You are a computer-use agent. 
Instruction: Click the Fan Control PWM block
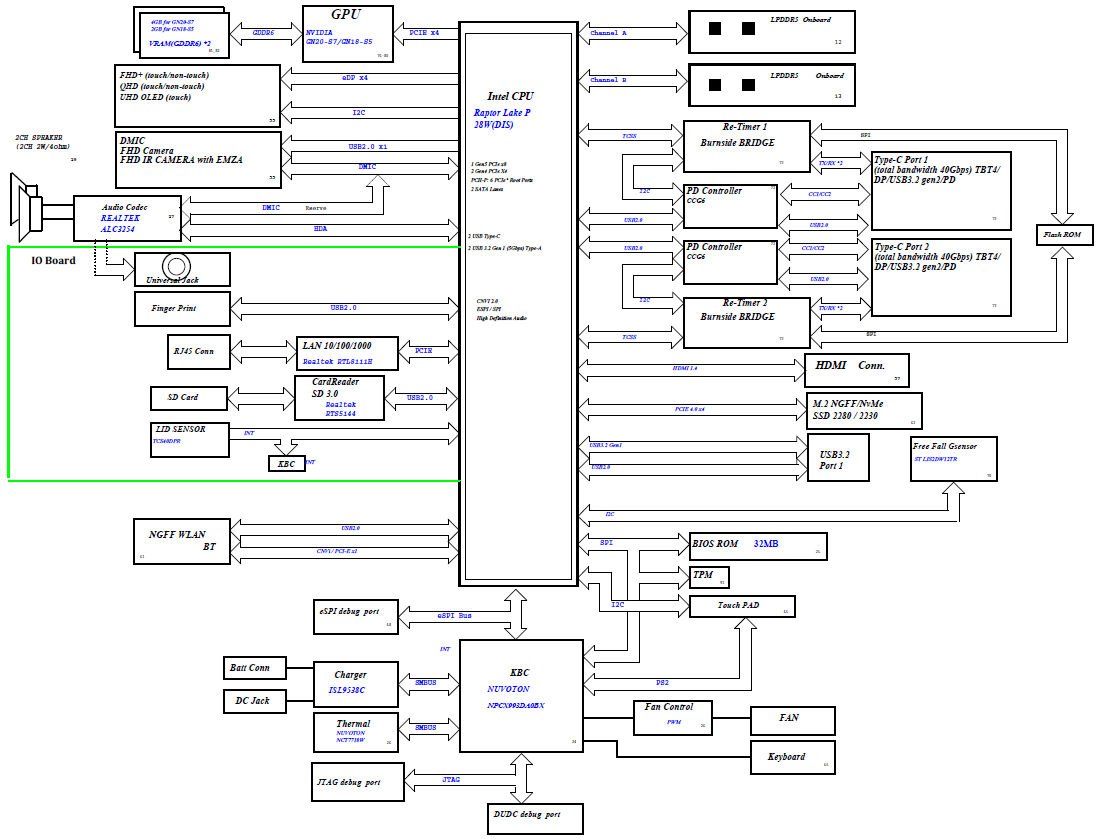click(x=674, y=717)
